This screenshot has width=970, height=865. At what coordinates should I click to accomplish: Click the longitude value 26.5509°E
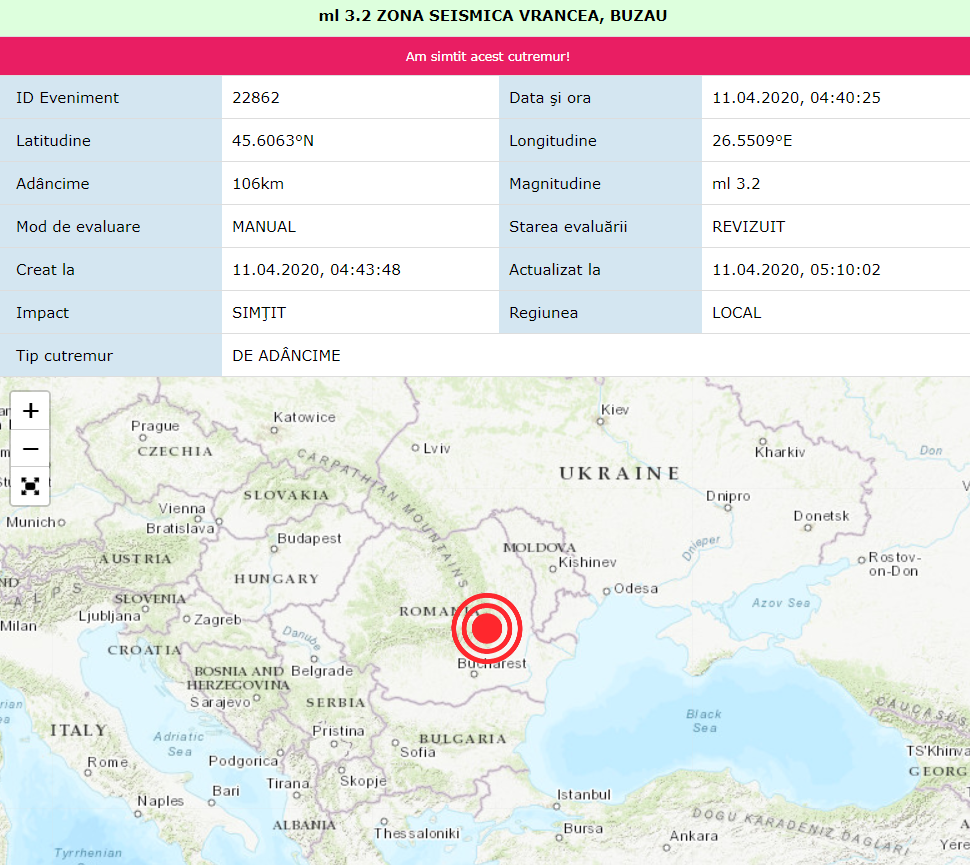[x=752, y=141]
